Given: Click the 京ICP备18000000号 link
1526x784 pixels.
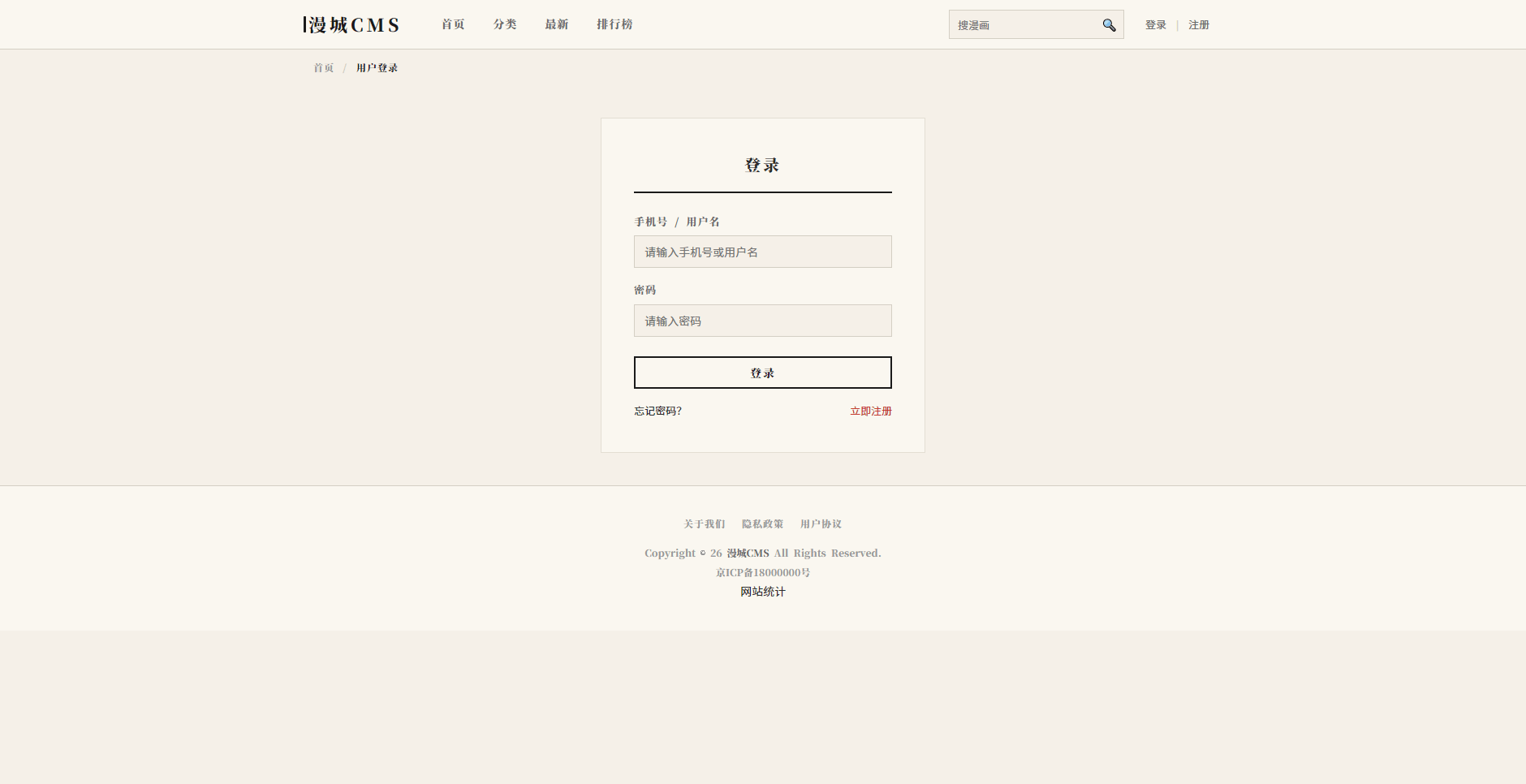Looking at the screenshot, I should coord(763,573).
